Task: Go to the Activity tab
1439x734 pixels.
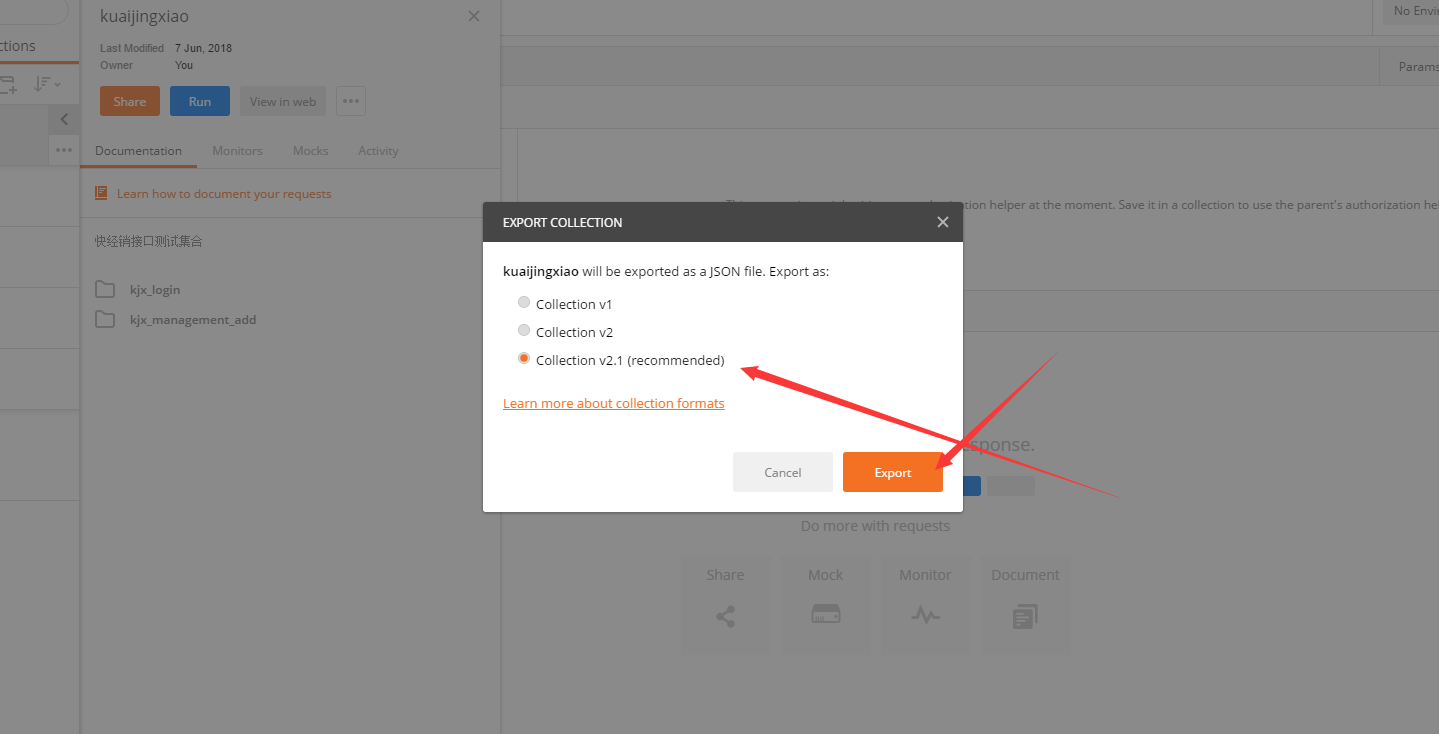Action: click(378, 151)
